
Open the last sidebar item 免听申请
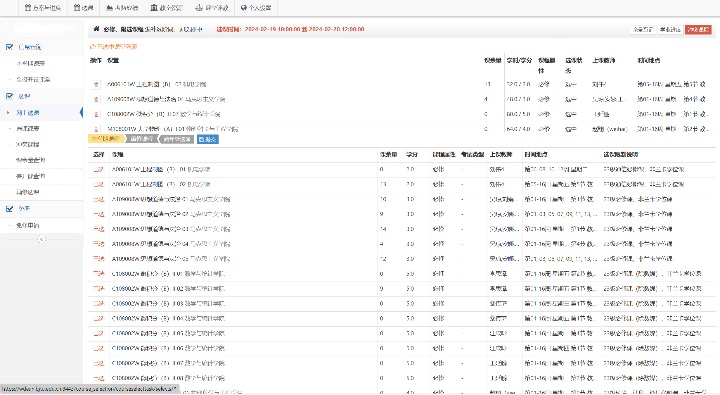point(28,226)
